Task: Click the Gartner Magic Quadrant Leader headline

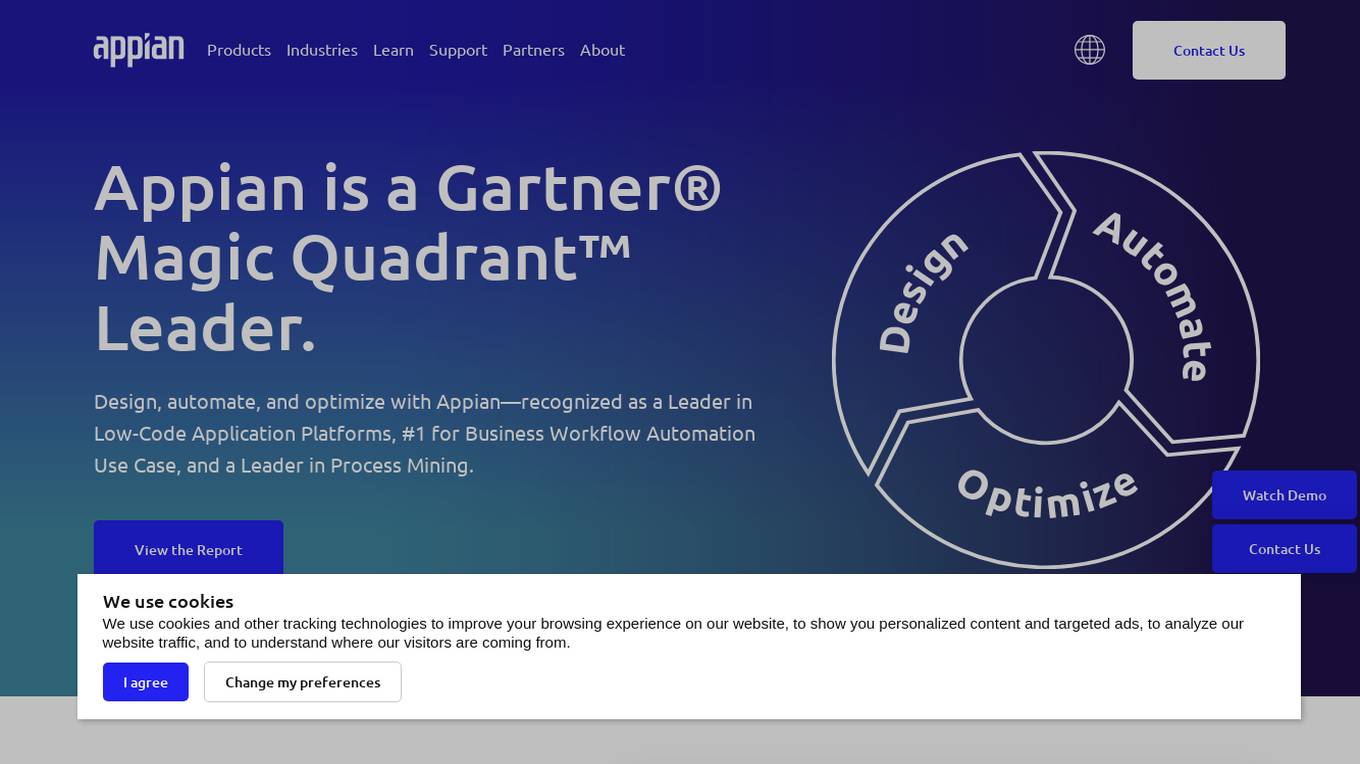Action: coord(408,258)
